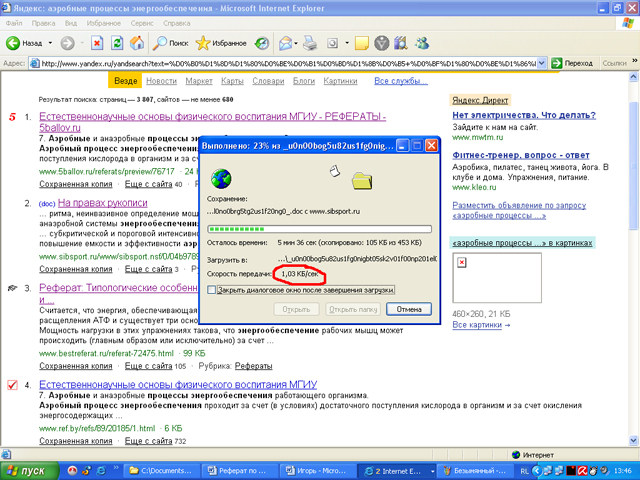Open the Правка menu
The image size is (640, 480).
[43, 23]
